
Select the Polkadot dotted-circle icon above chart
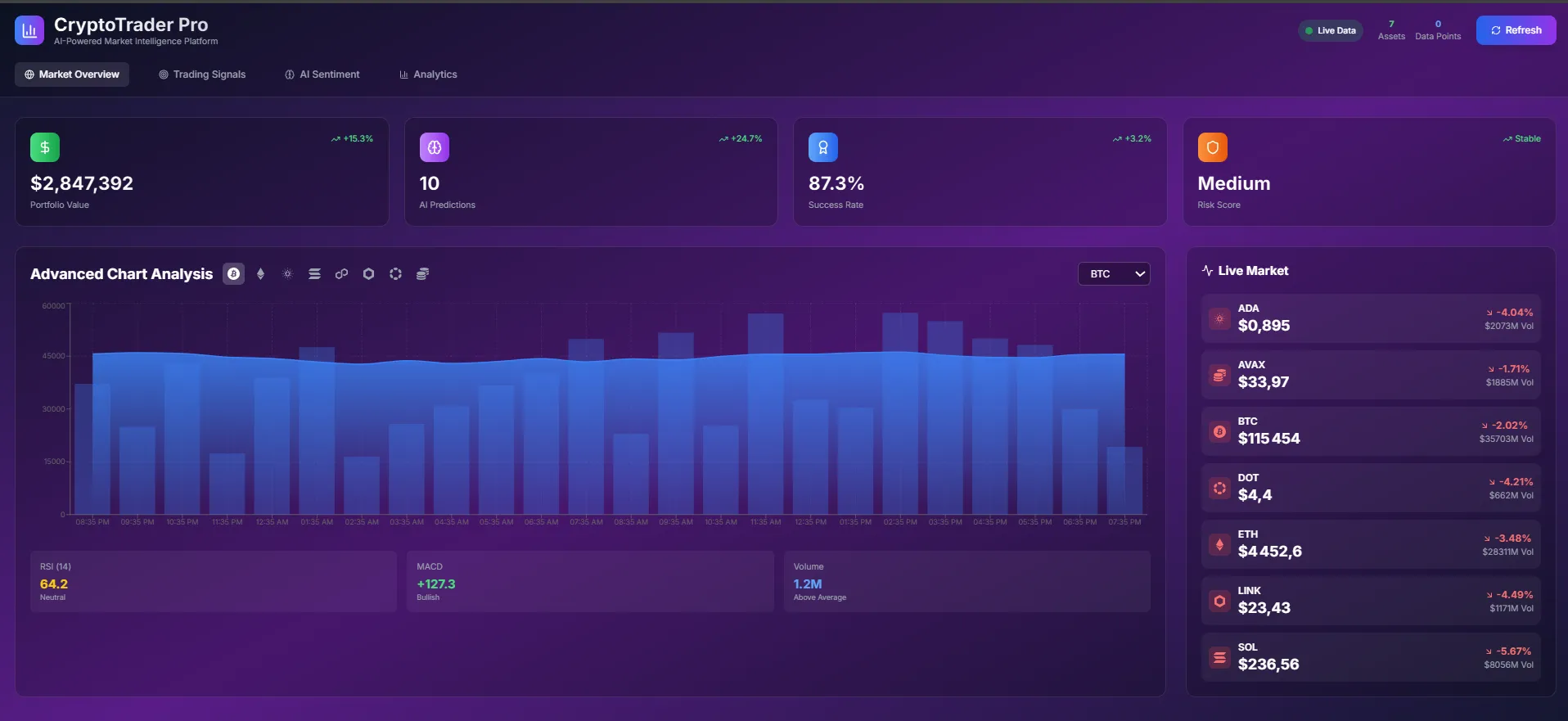point(395,274)
